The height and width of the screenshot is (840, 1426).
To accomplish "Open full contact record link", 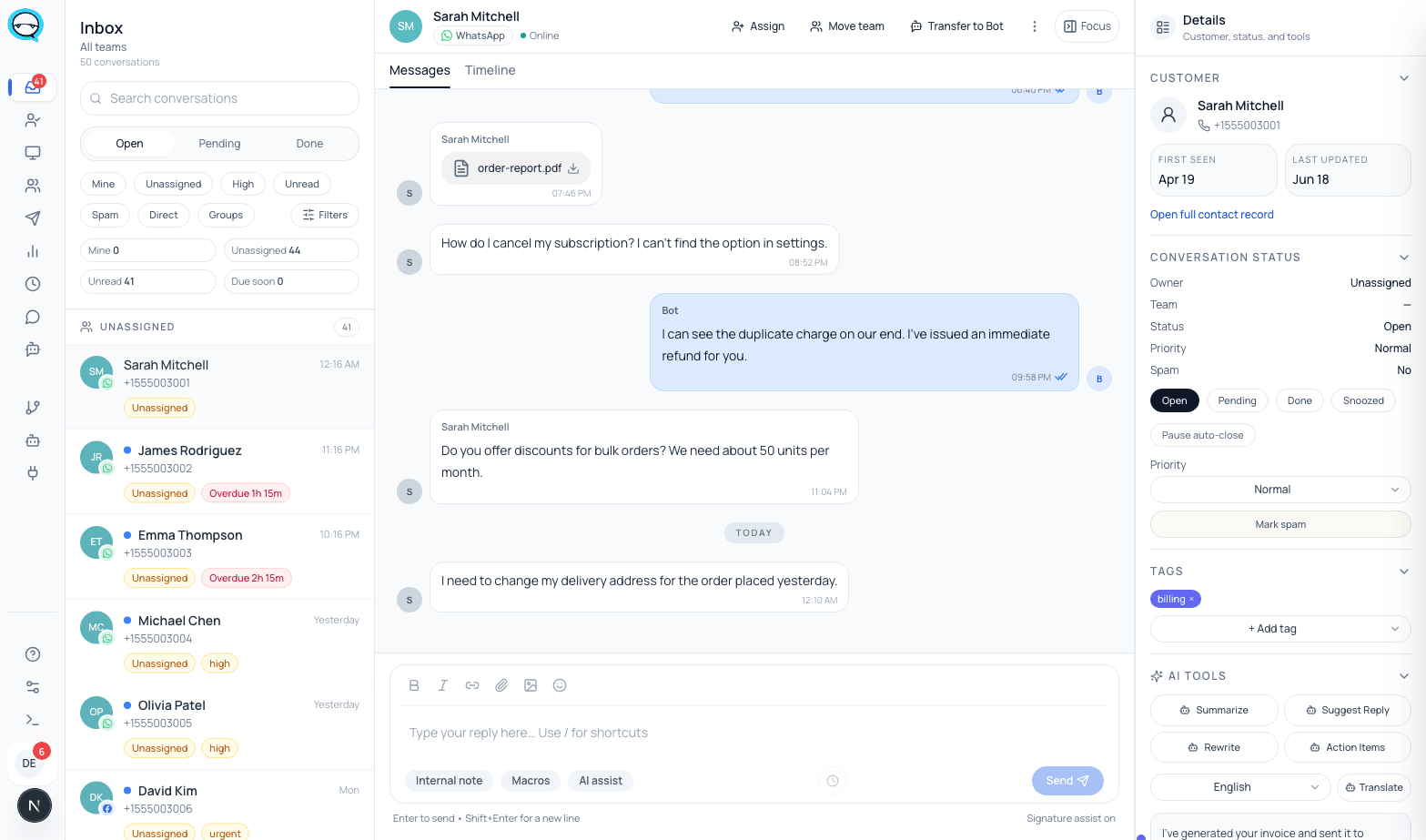I will click(1211, 215).
